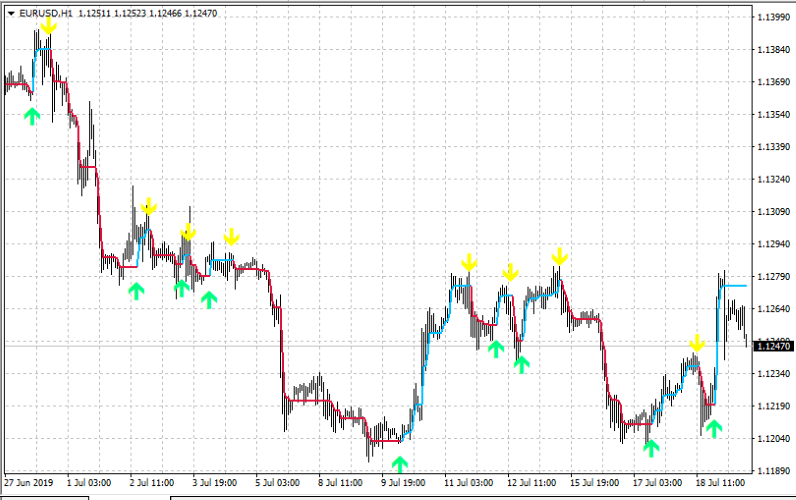Select the 15 Jul 19:00 time axis label
Image resolution: width=796 pixels, height=500 pixels.
tap(594, 483)
